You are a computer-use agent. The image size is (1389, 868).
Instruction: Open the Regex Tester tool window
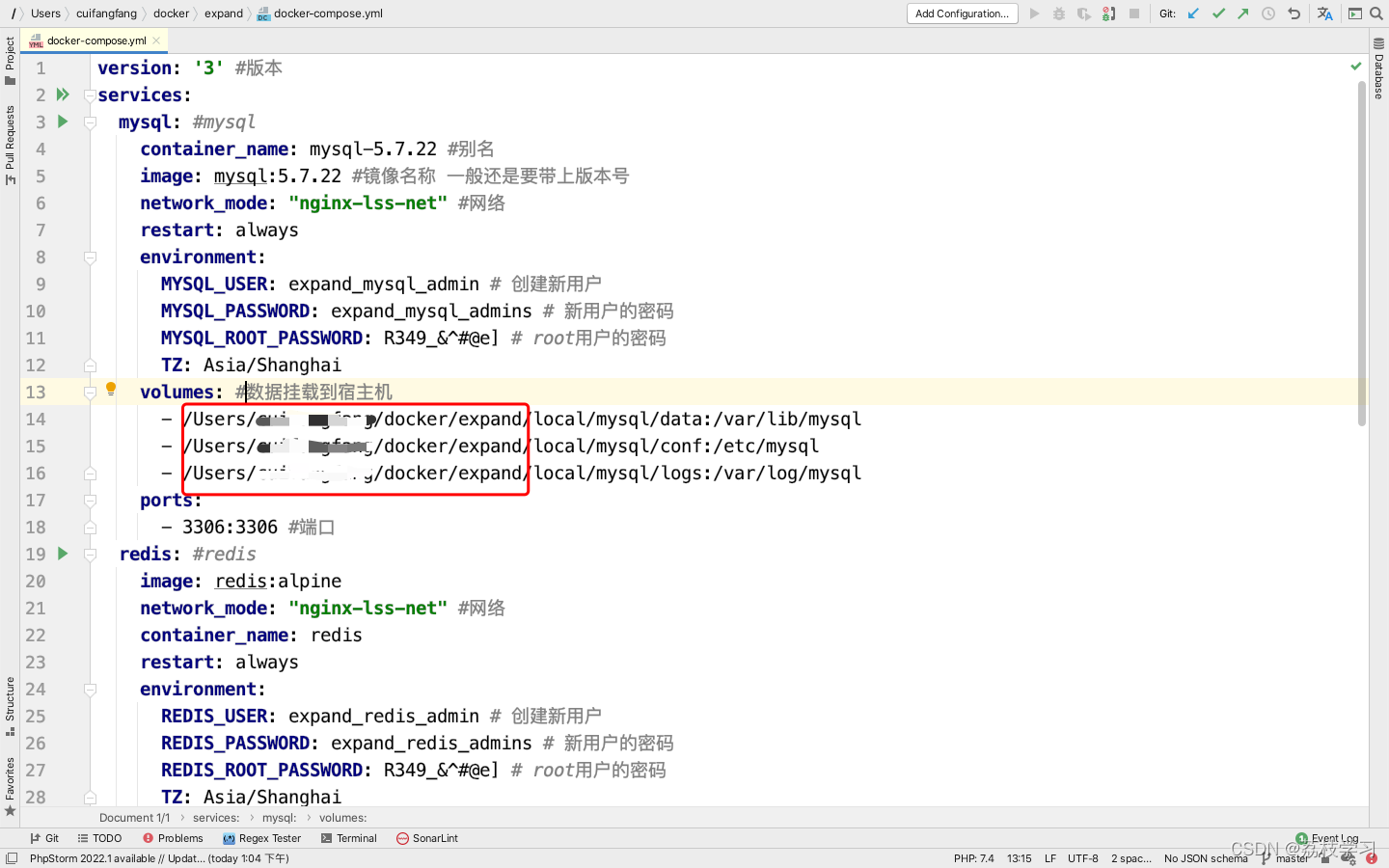[261, 838]
